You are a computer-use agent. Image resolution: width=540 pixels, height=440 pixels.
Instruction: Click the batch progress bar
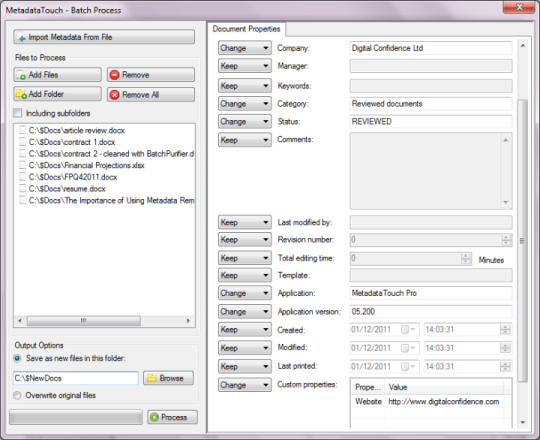tap(76, 417)
